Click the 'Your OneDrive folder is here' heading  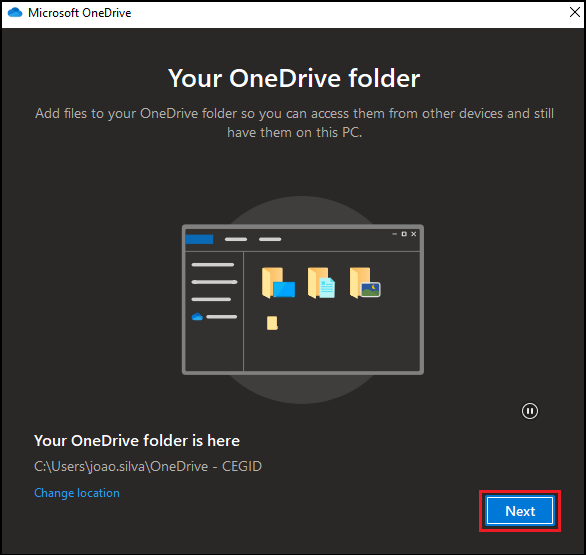coord(137,441)
